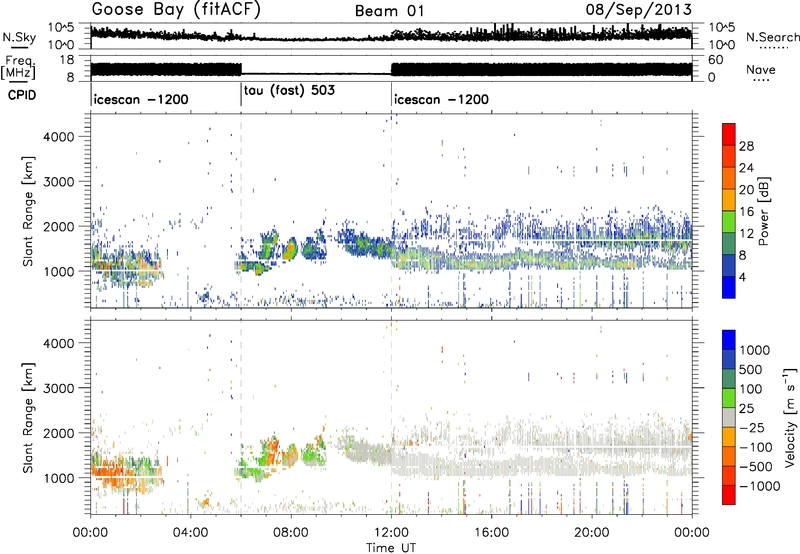The height and width of the screenshot is (554, 800).
Task: Click the 'Time UT' axis title
Action: (391, 548)
